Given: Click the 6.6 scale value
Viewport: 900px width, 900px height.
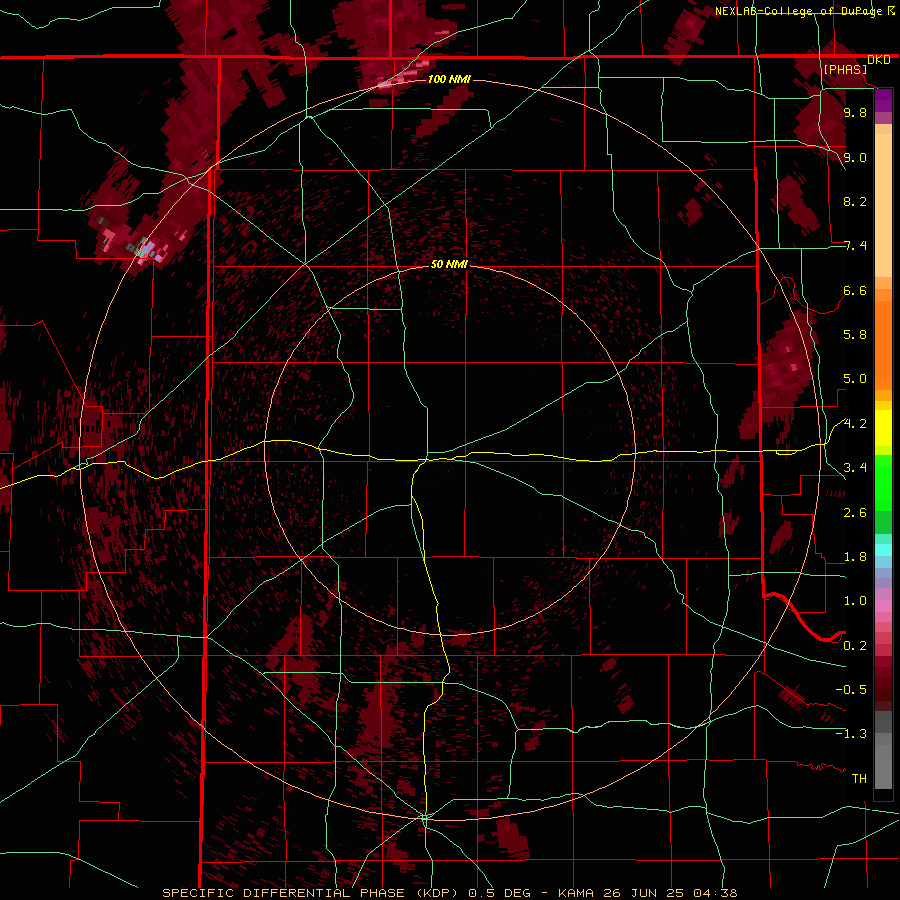Looking at the screenshot, I should 855,290.
